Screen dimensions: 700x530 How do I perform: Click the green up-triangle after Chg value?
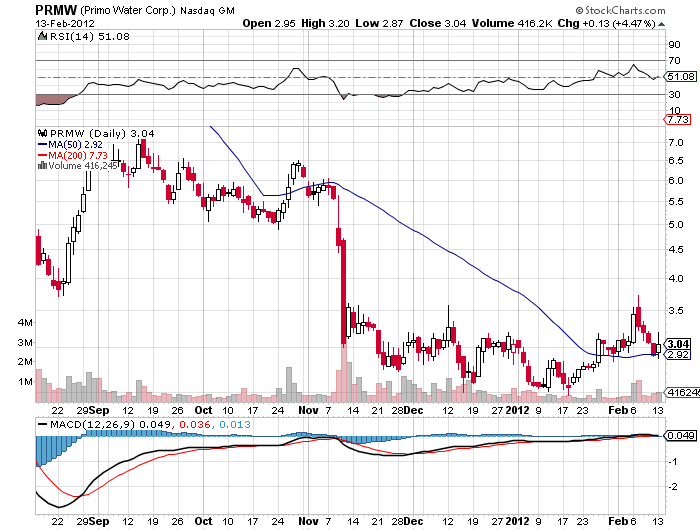(x=661, y=24)
